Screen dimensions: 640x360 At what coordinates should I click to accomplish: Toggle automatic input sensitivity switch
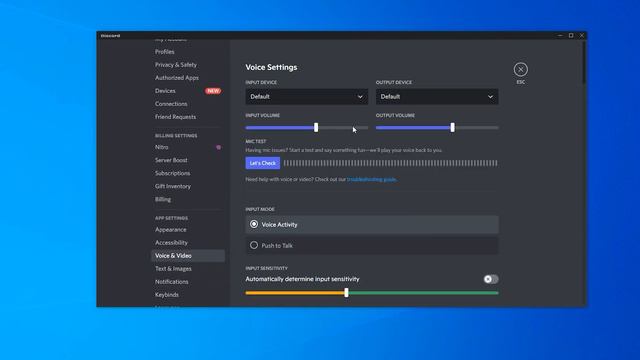pyautogui.click(x=491, y=279)
